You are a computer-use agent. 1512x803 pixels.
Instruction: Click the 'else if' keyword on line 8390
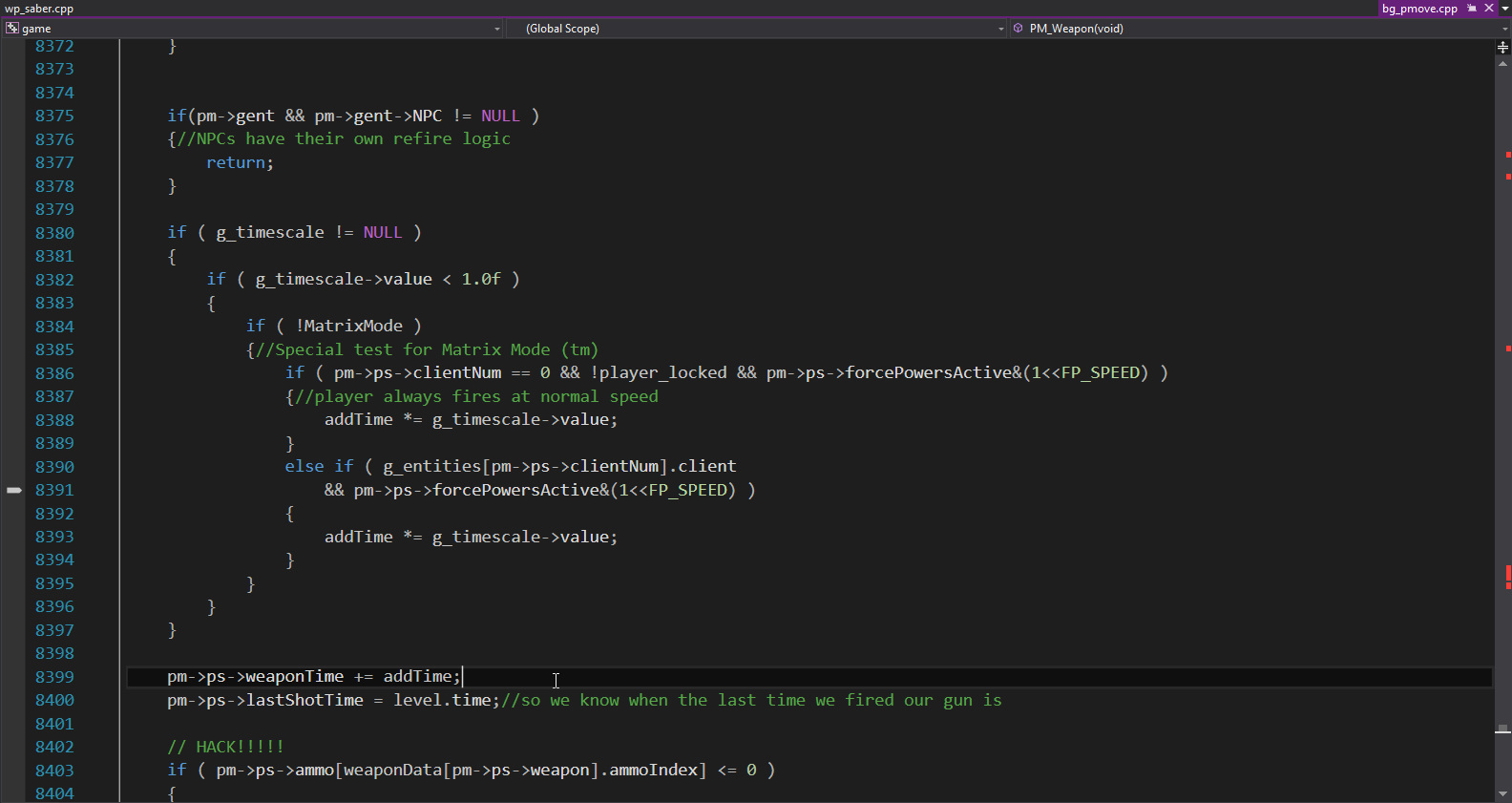pyautogui.click(x=319, y=466)
